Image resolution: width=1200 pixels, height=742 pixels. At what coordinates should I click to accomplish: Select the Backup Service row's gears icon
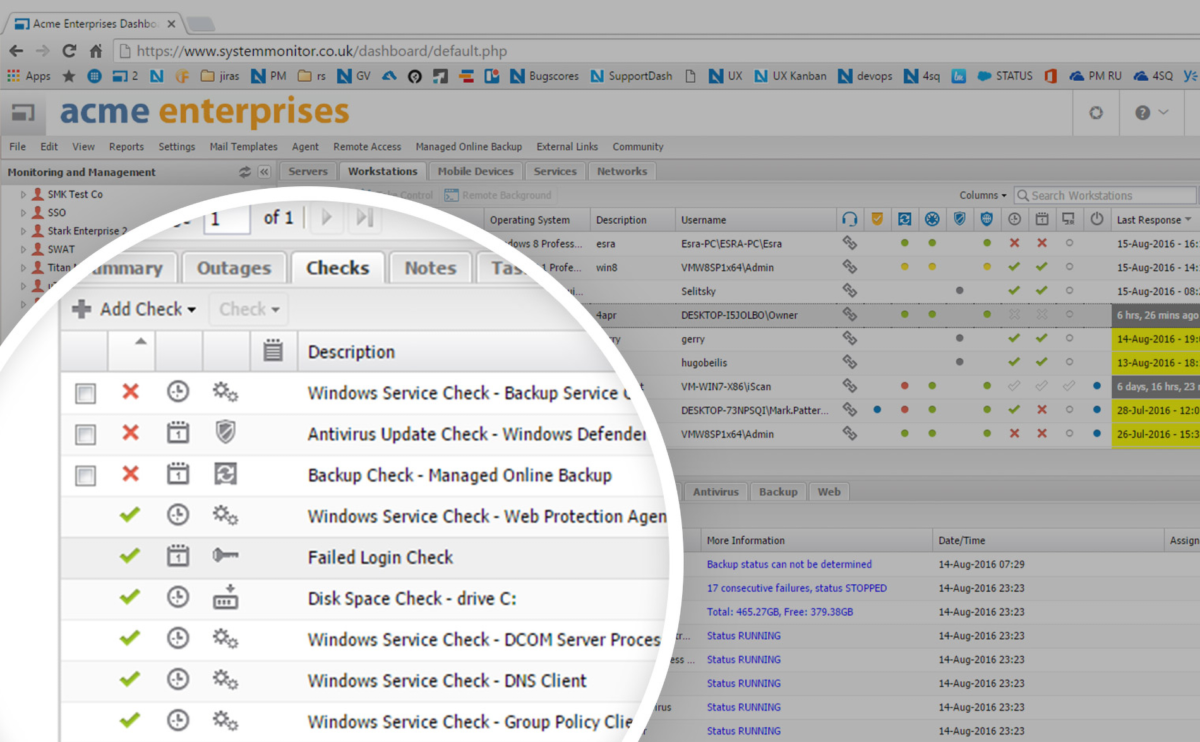click(x=226, y=392)
